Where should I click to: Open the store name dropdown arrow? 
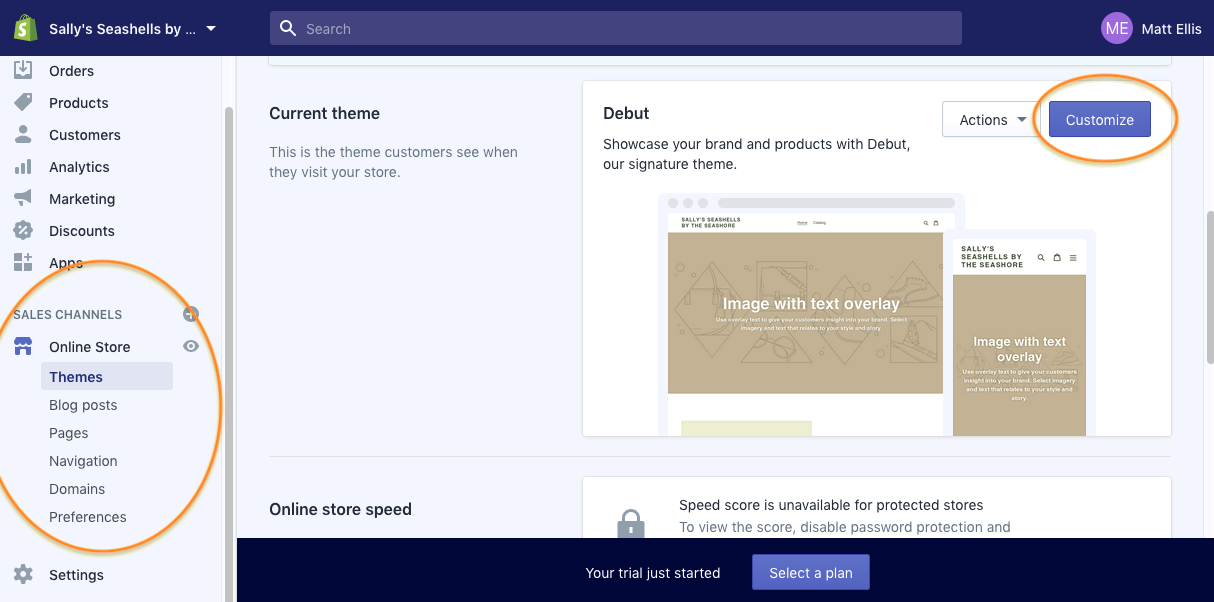(211, 29)
